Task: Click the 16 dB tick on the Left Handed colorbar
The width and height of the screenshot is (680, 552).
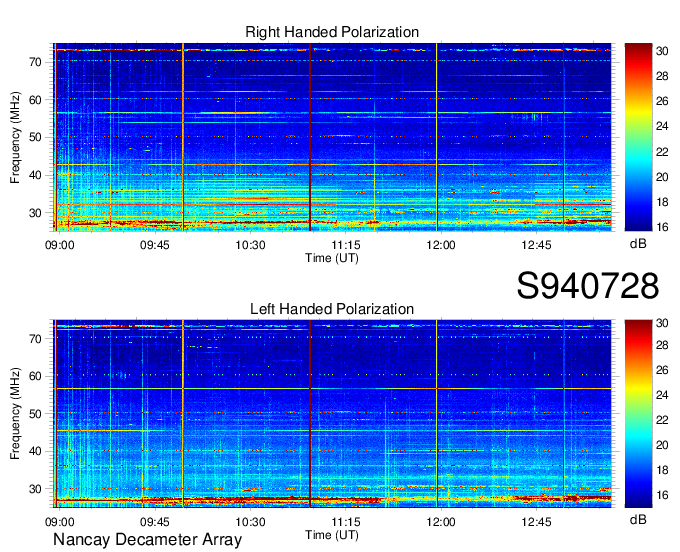Action: [x=662, y=495]
